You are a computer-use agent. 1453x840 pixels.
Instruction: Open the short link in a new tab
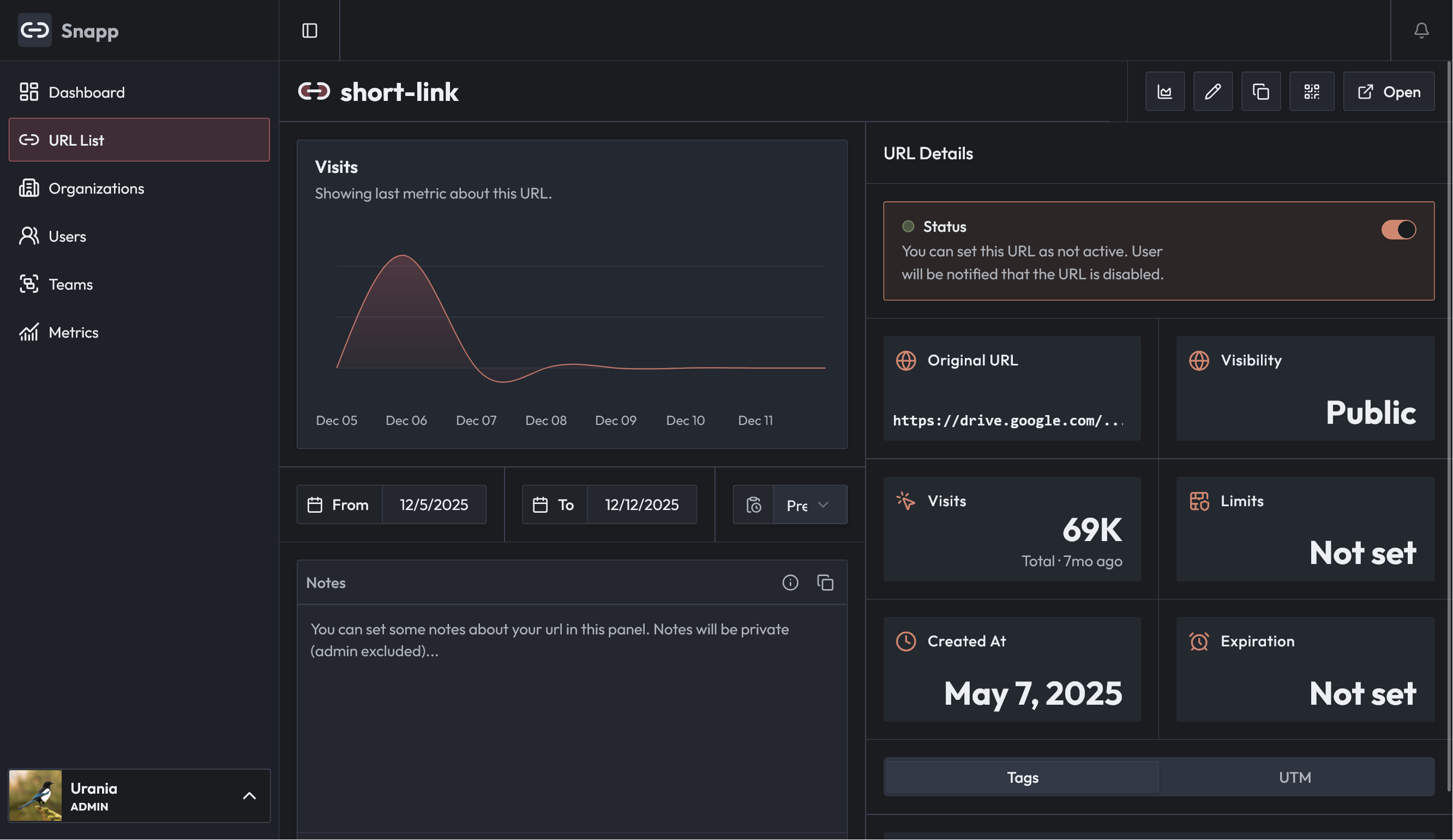(x=1389, y=91)
